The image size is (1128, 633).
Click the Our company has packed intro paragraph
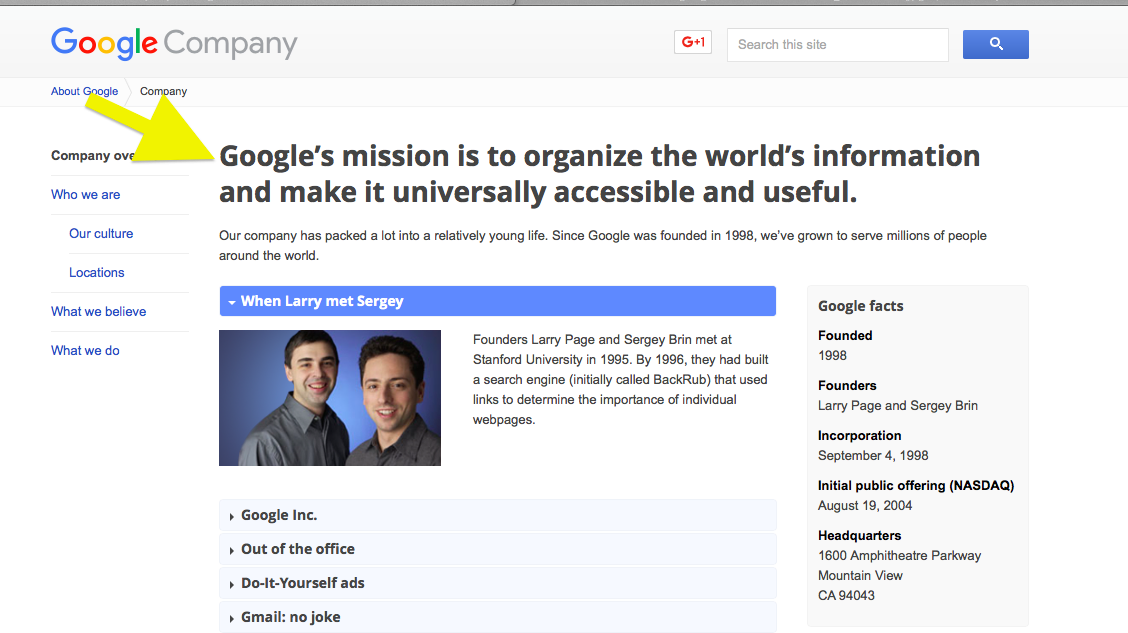[x=603, y=245]
